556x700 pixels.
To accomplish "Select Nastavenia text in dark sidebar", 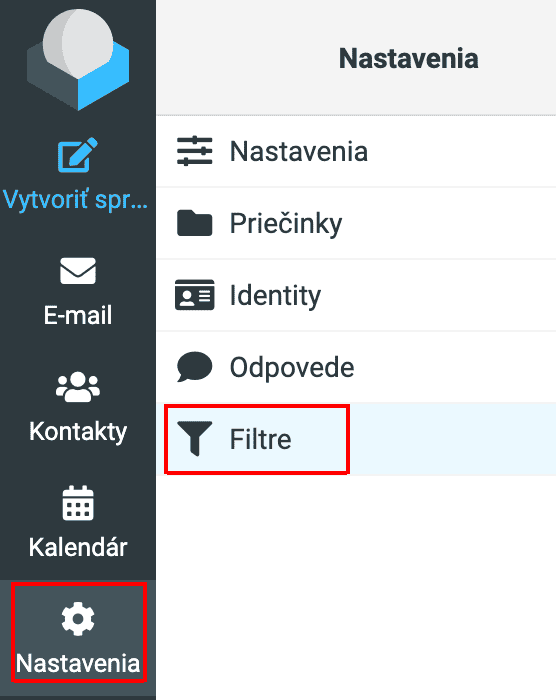I will (x=78, y=663).
